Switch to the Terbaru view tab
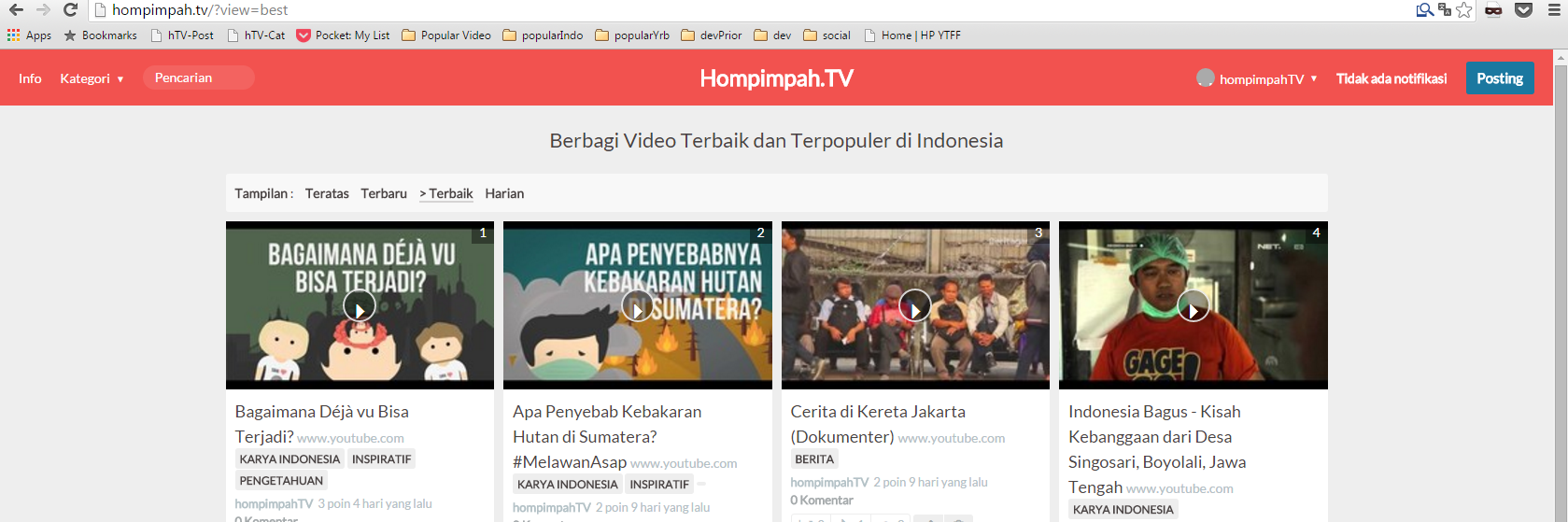 click(x=384, y=193)
